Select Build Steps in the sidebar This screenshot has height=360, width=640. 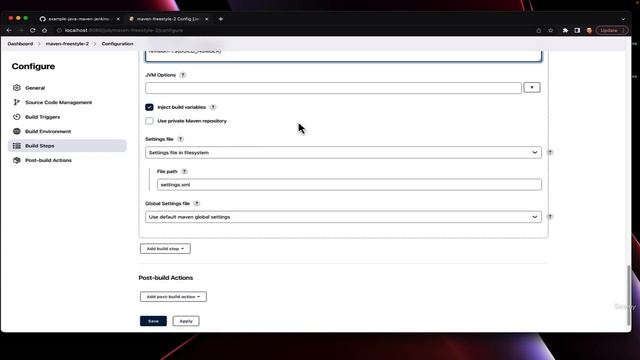click(x=67, y=146)
